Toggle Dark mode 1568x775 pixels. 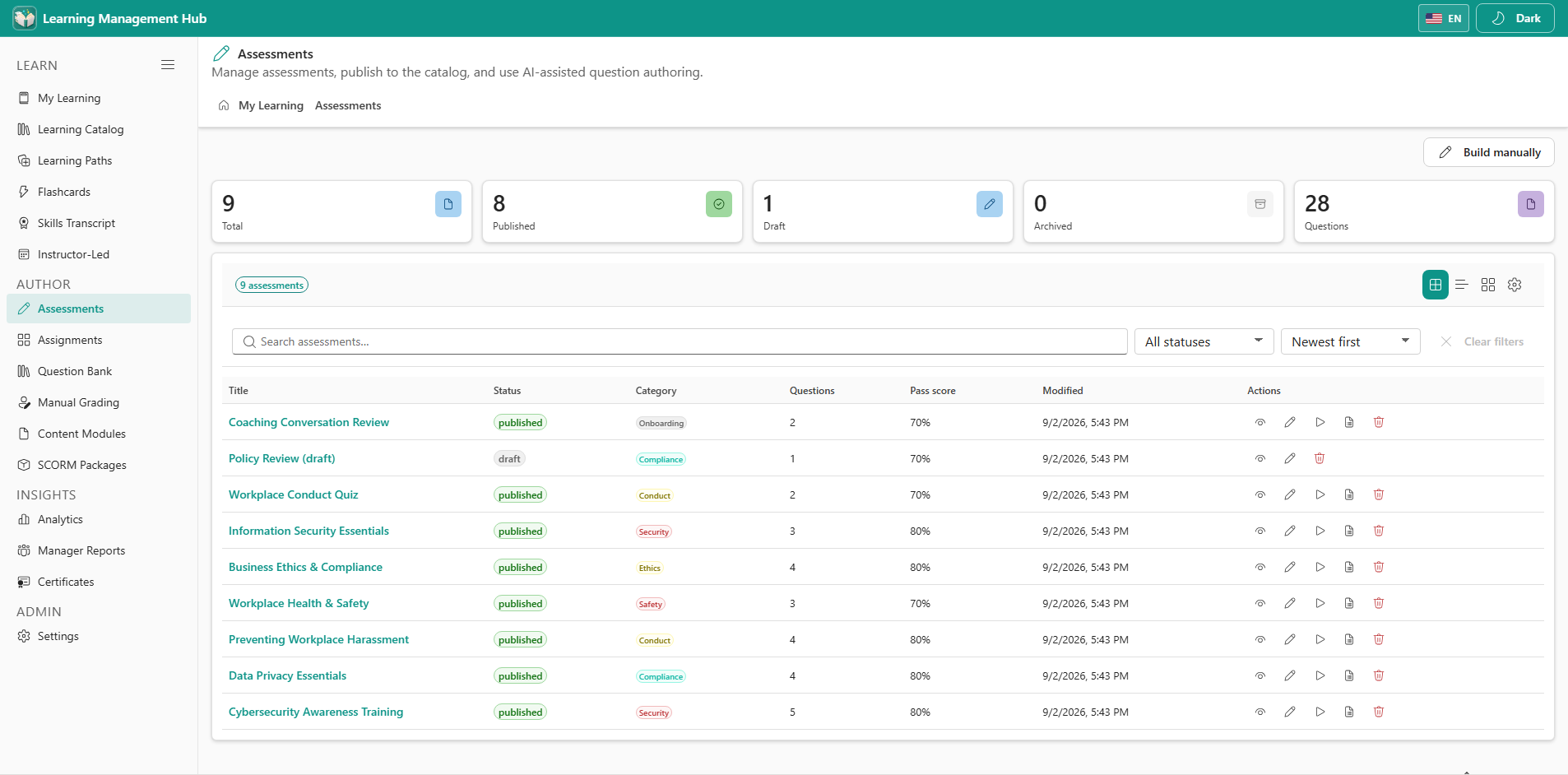coord(1515,18)
